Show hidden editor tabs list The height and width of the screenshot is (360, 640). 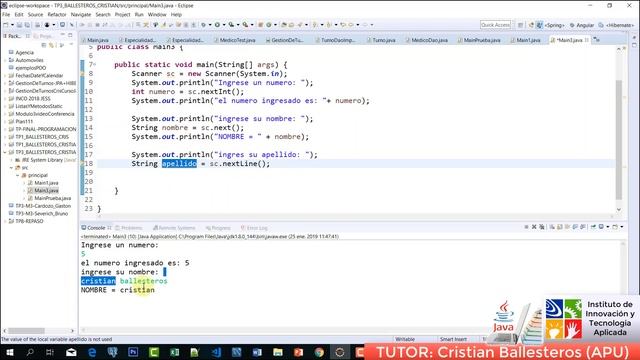click(x=597, y=40)
